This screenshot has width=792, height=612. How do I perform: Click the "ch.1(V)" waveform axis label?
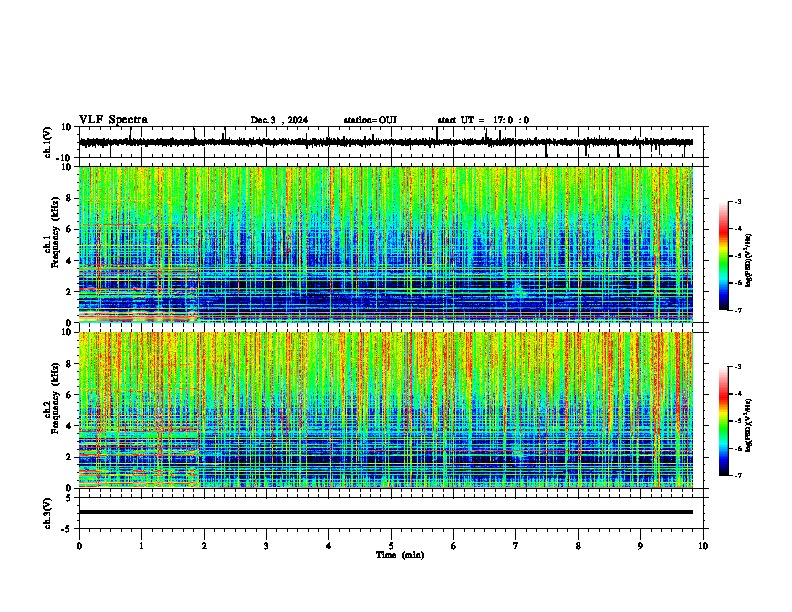(x=48, y=142)
